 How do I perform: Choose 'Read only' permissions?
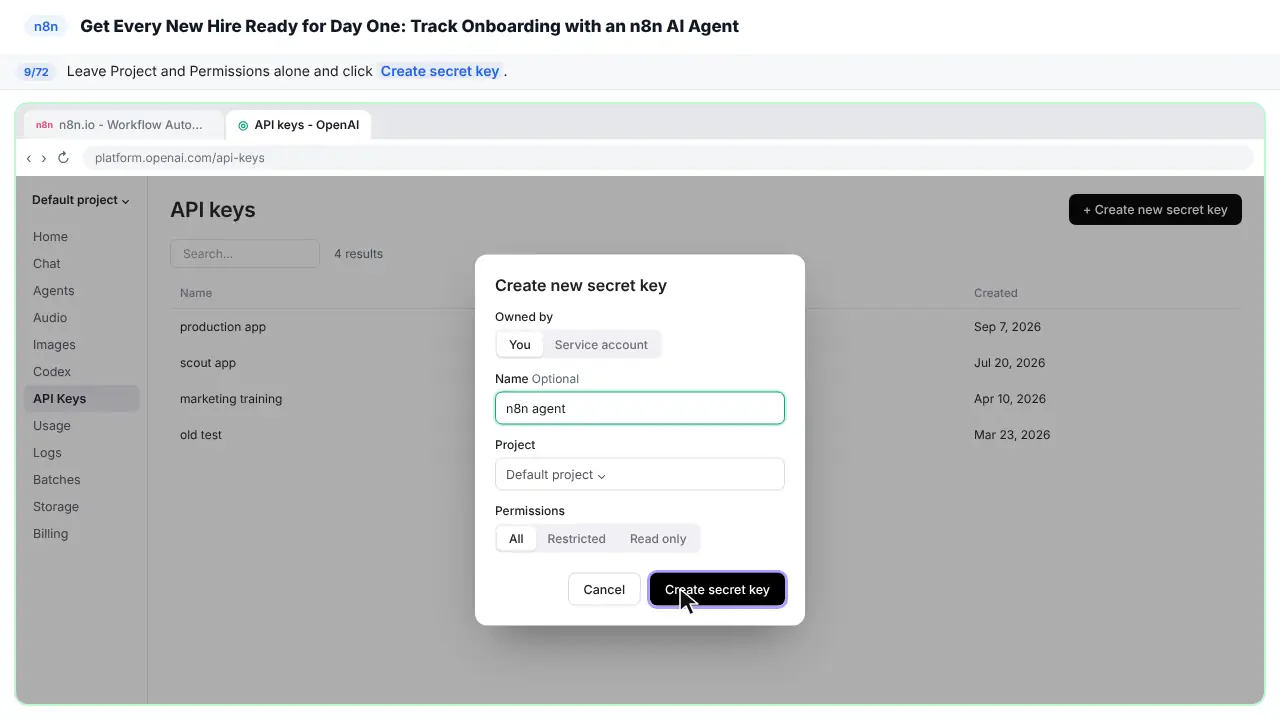[x=658, y=538]
